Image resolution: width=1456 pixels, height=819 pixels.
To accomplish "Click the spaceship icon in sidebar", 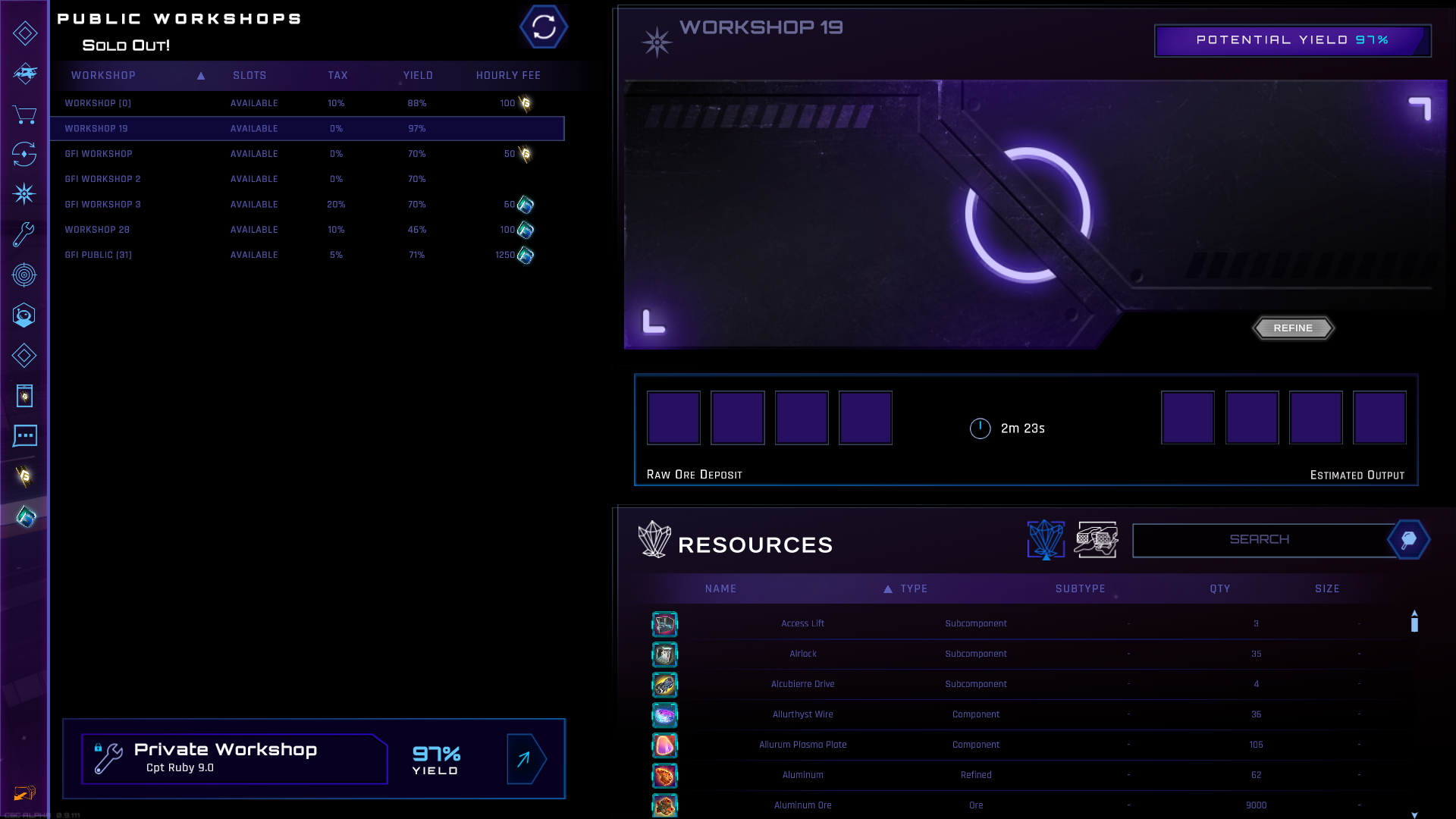I will coord(24,74).
